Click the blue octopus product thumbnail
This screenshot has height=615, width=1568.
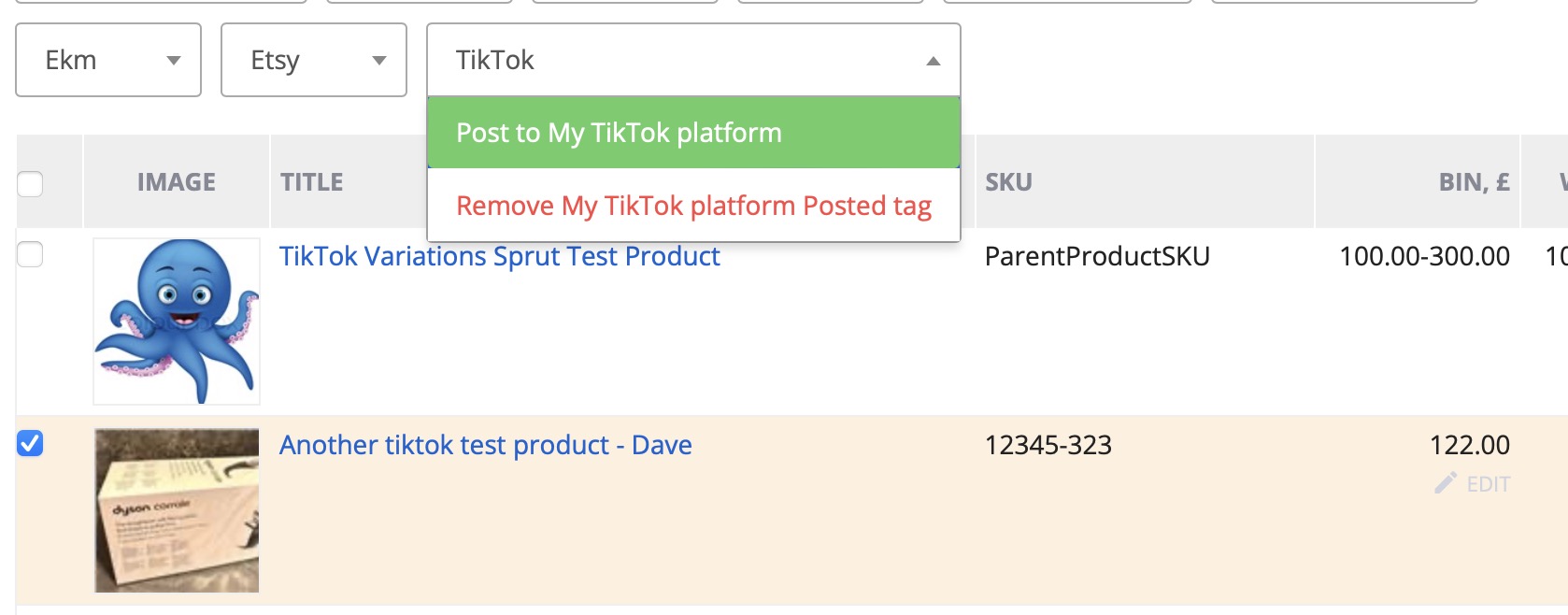click(177, 321)
